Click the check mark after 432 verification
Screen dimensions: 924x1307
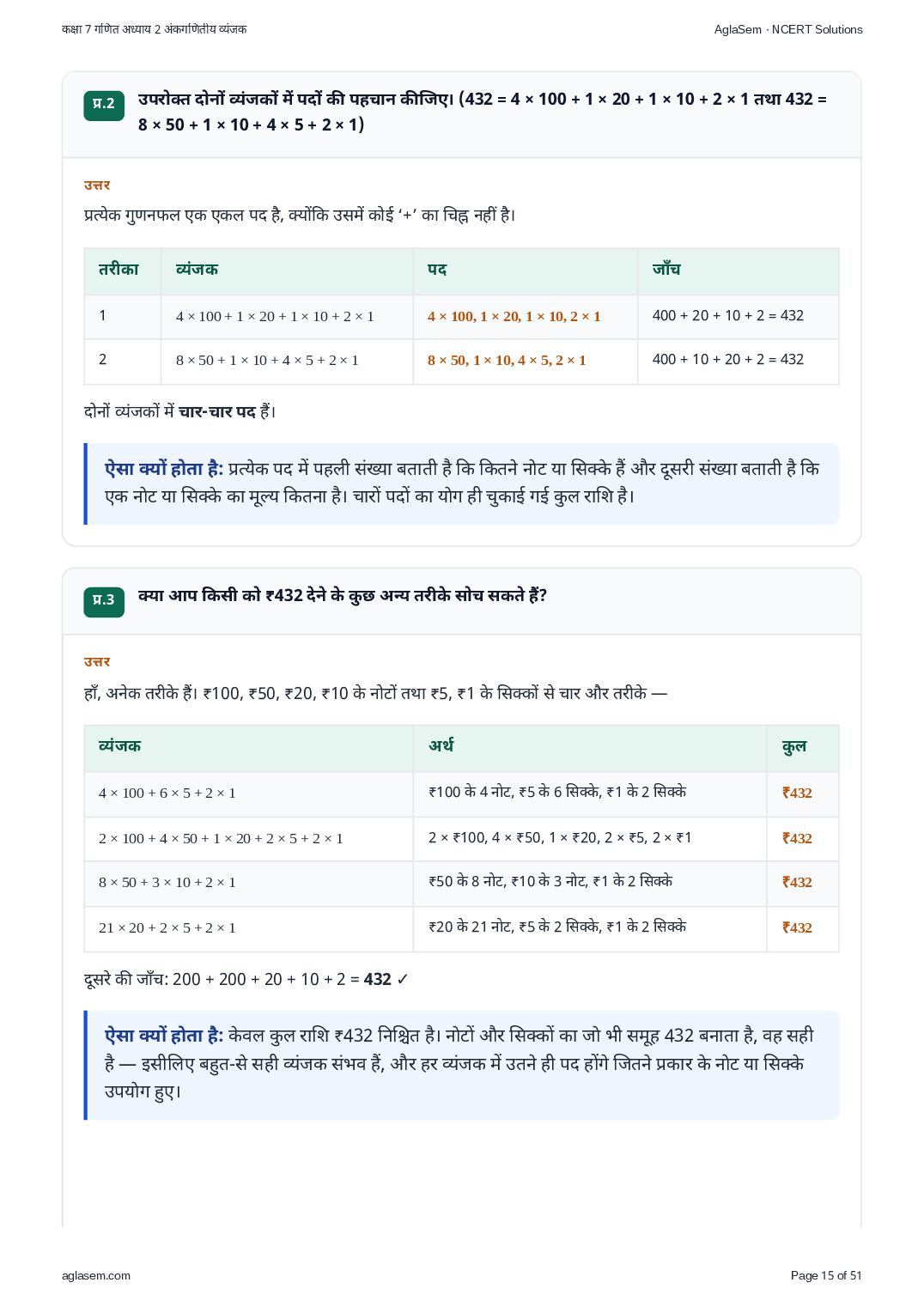coord(403,980)
